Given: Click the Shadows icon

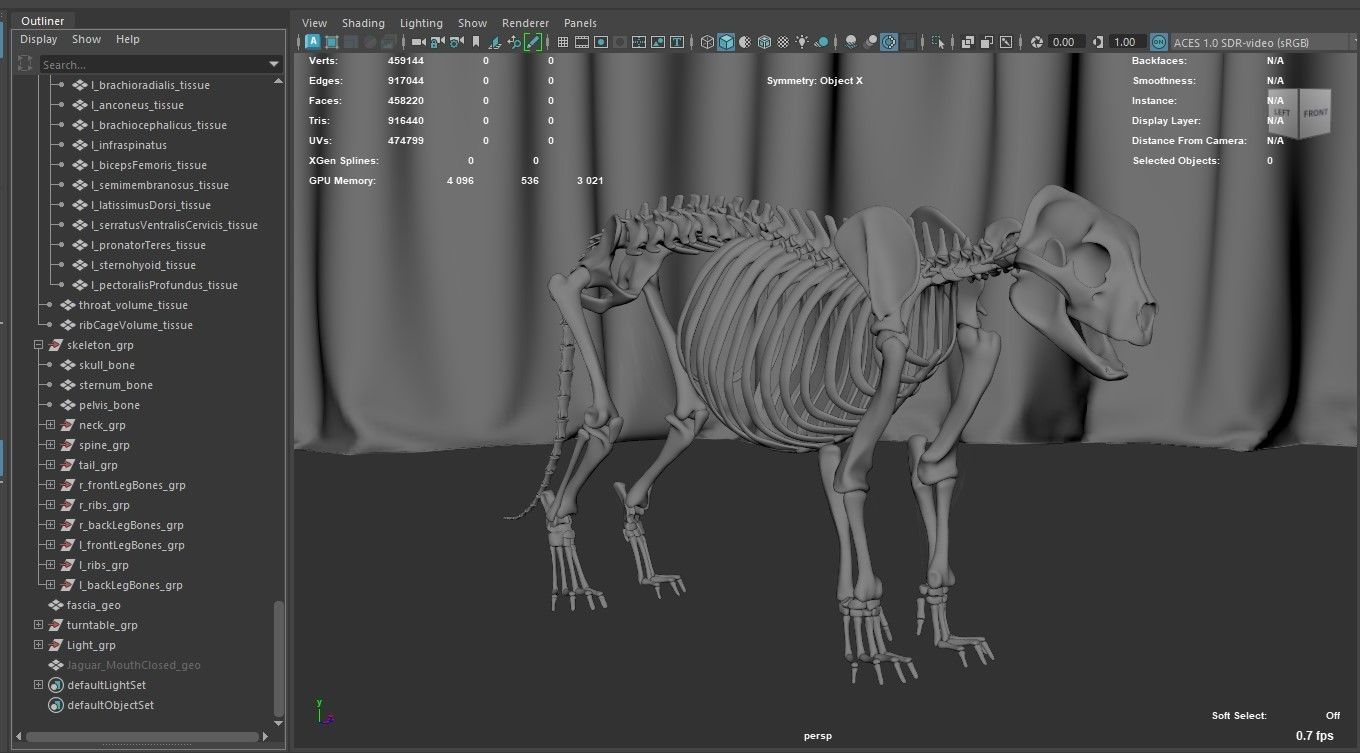Looking at the screenshot, I should 821,42.
